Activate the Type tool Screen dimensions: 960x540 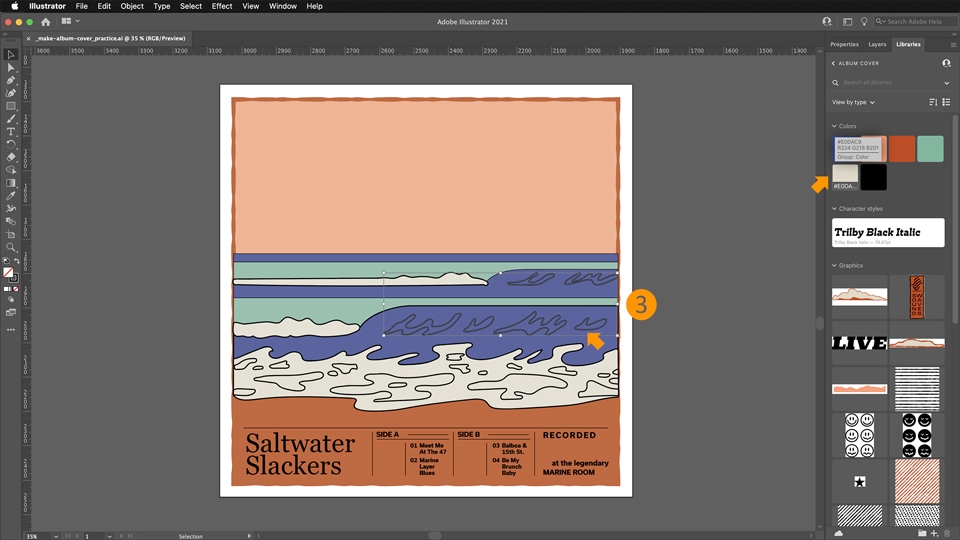pyautogui.click(x=11, y=131)
